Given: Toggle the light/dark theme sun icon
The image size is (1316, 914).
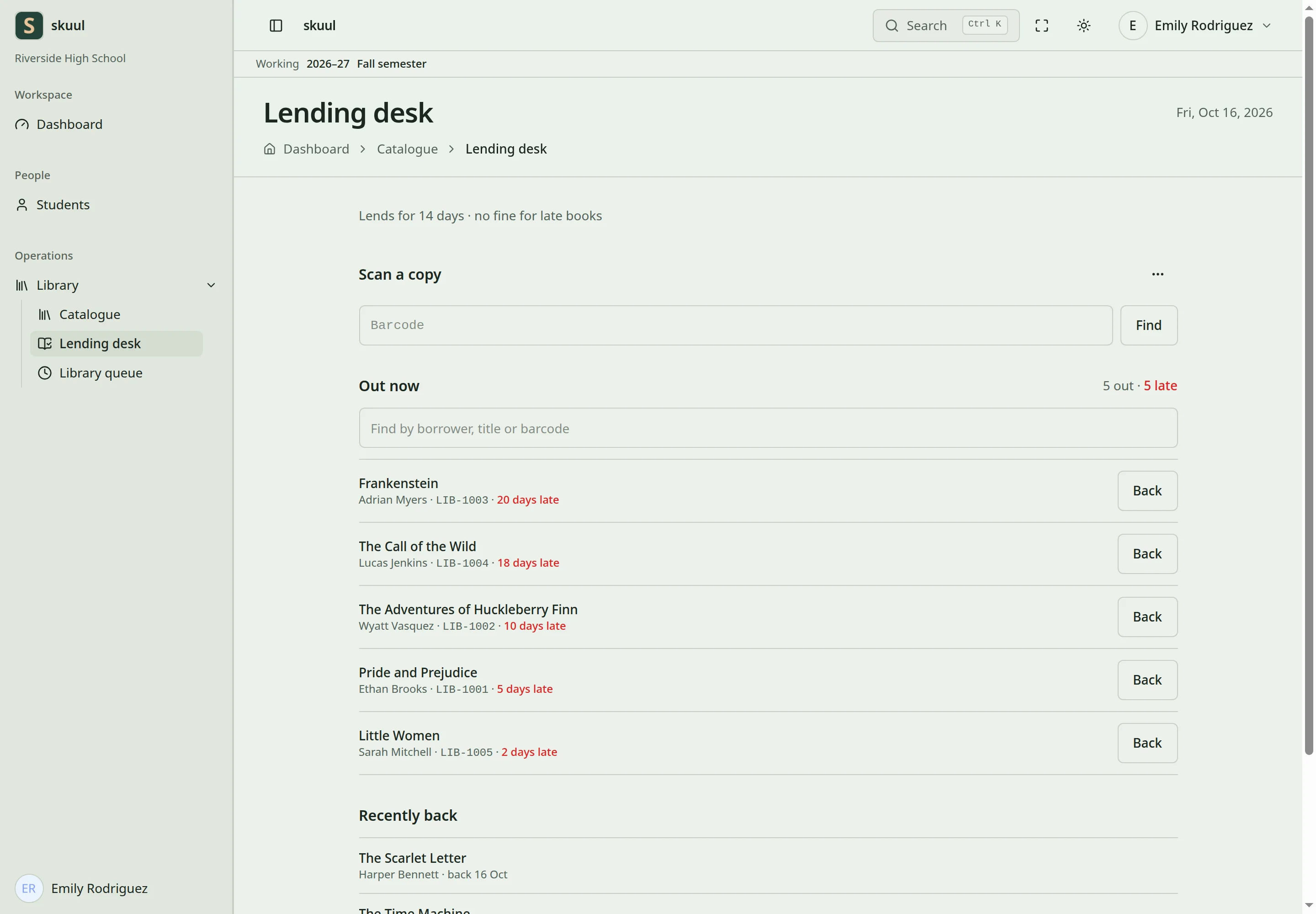Looking at the screenshot, I should pos(1083,25).
